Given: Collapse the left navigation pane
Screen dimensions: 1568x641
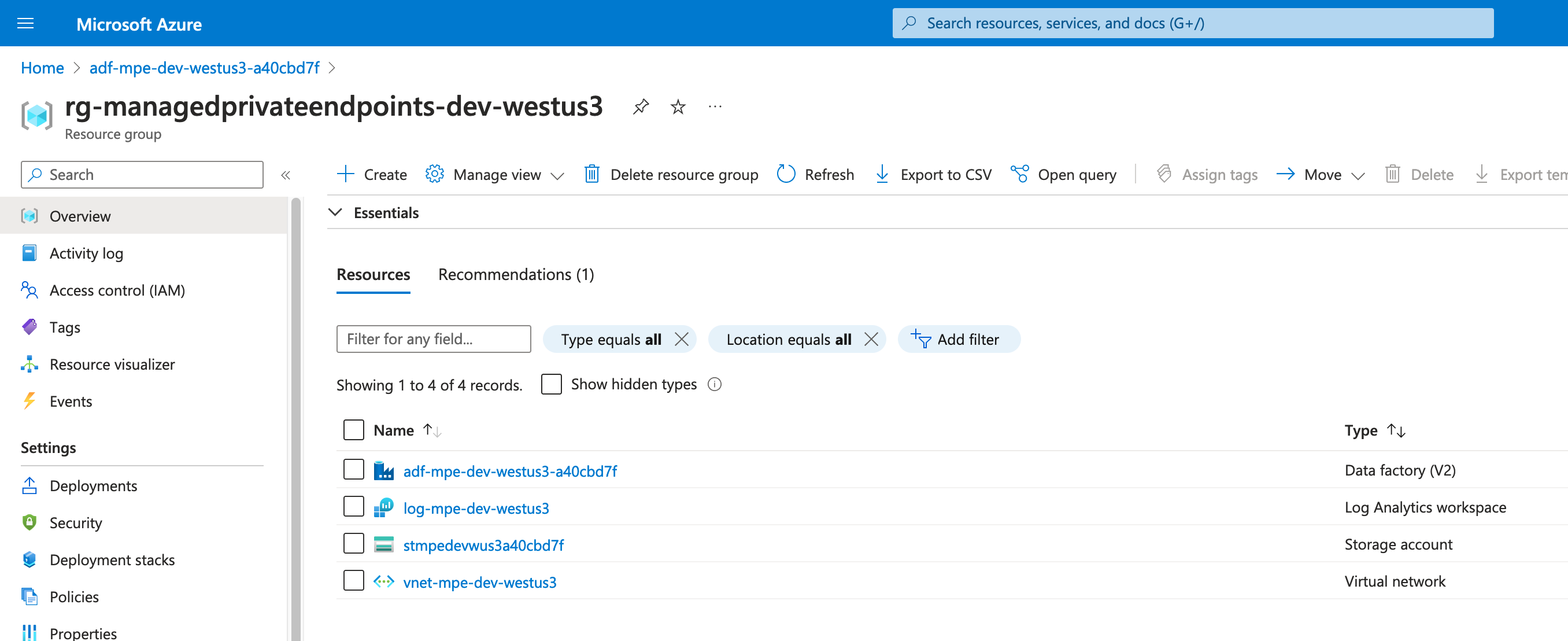Looking at the screenshot, I should tap(286, 175).
